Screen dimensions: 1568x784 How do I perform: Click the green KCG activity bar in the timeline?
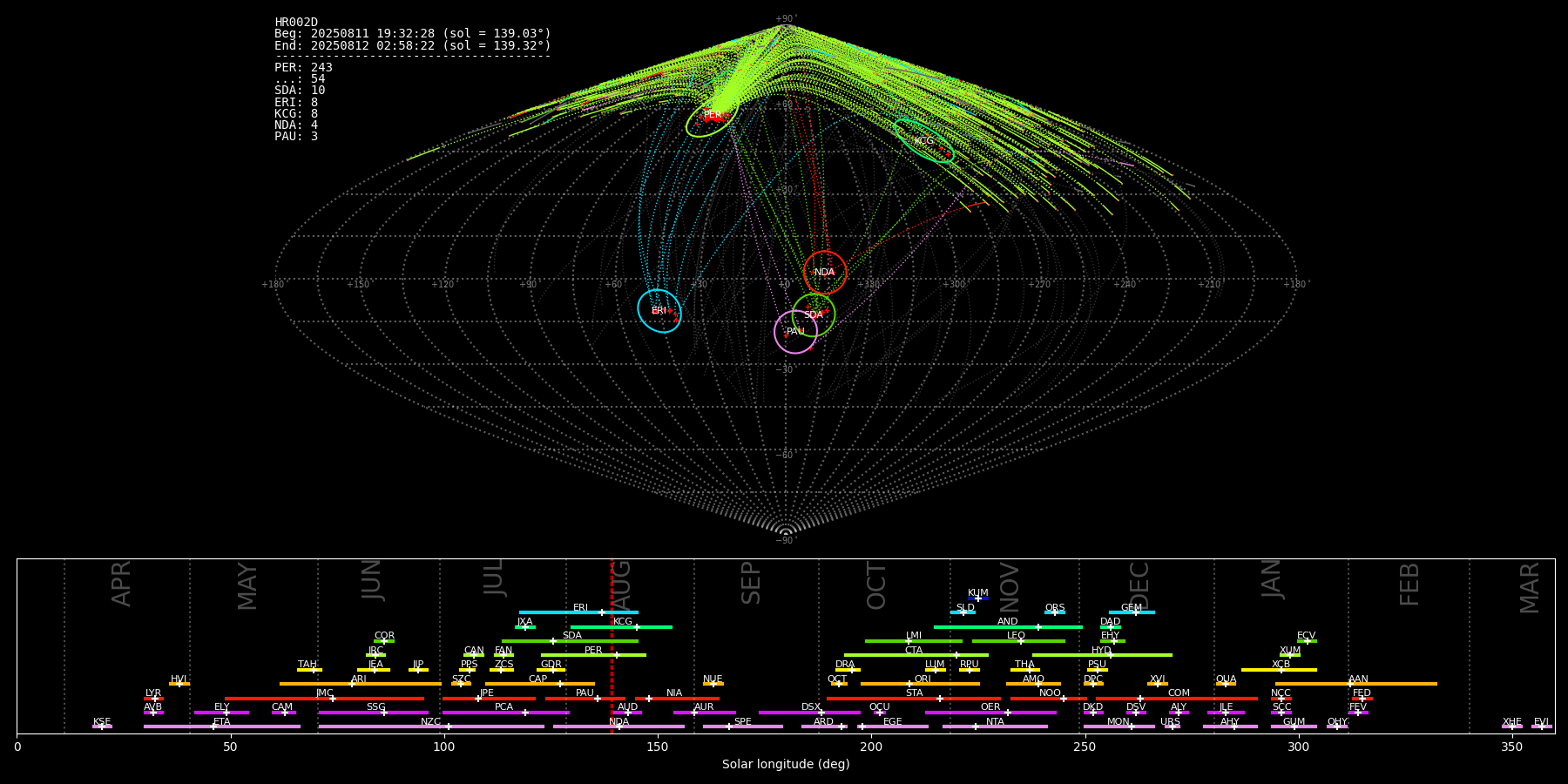pos(621,626)
